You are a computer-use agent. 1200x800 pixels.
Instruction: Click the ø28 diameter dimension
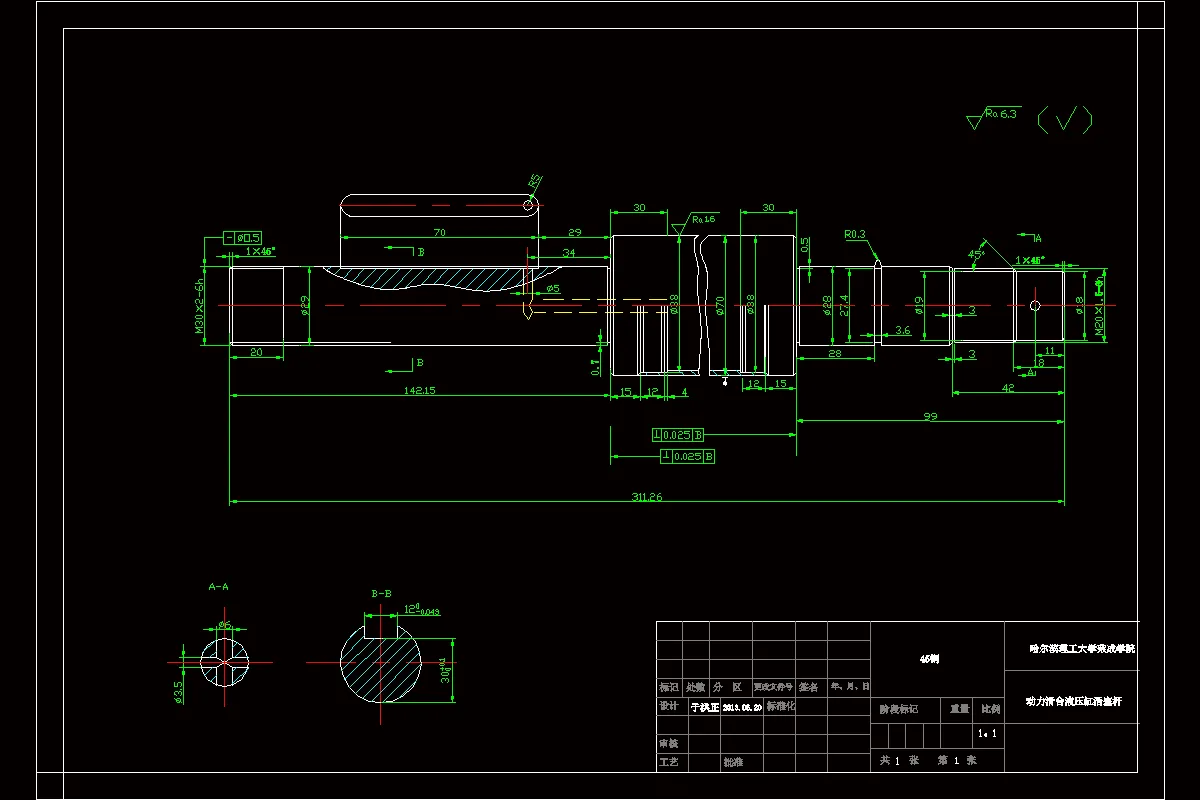(x=827, y=305)
